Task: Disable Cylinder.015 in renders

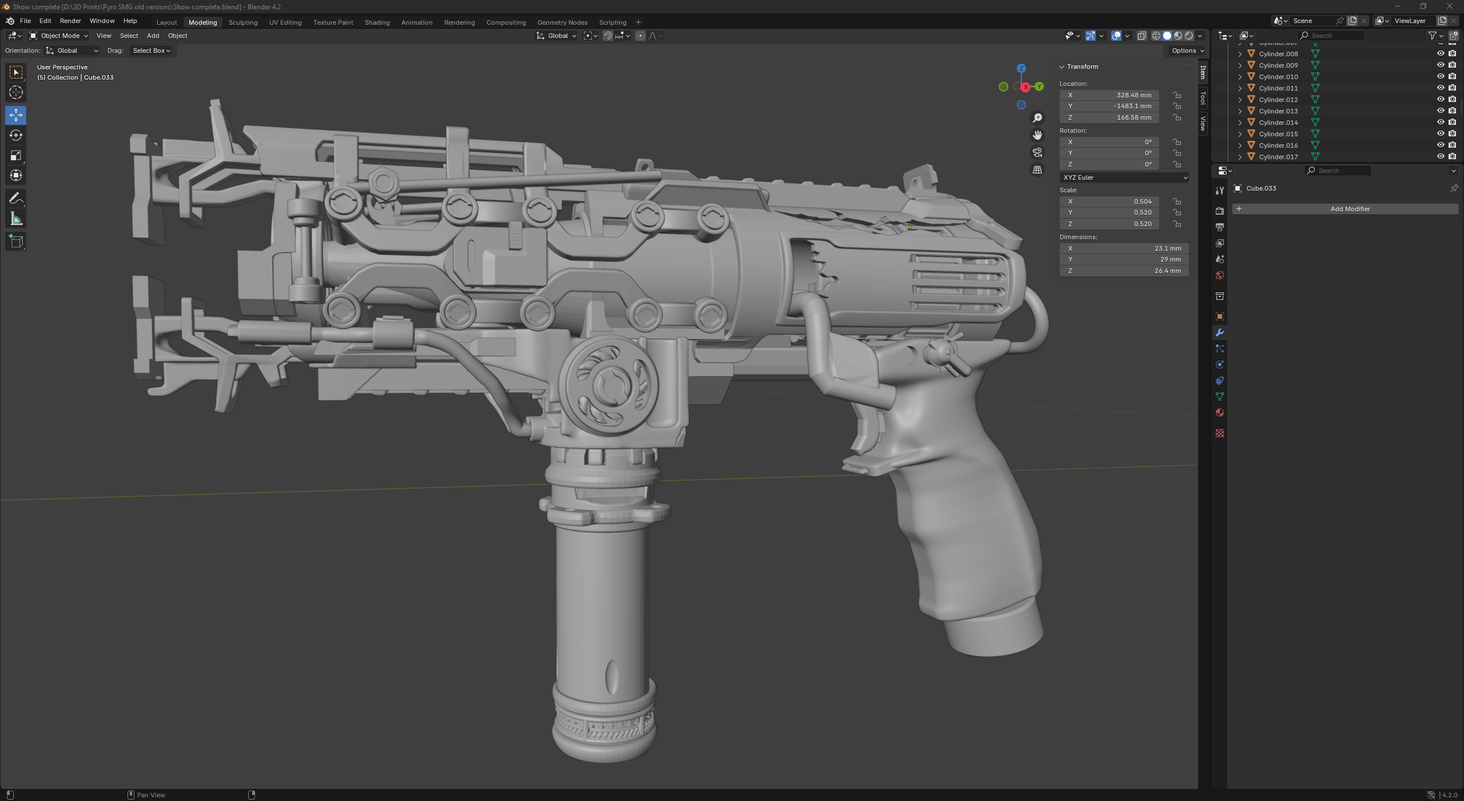Action: pos(1452,134)
